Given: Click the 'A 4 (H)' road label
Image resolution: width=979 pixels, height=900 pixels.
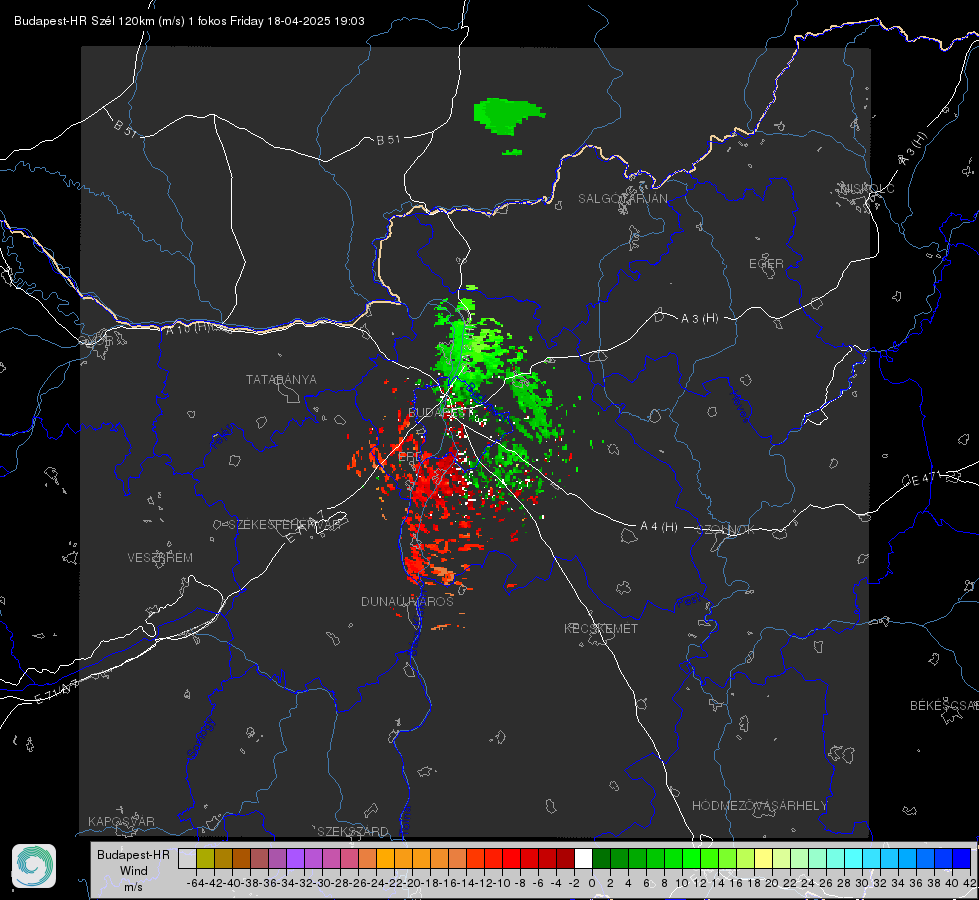Looking at the screenshot, I should tap(659, 527).
